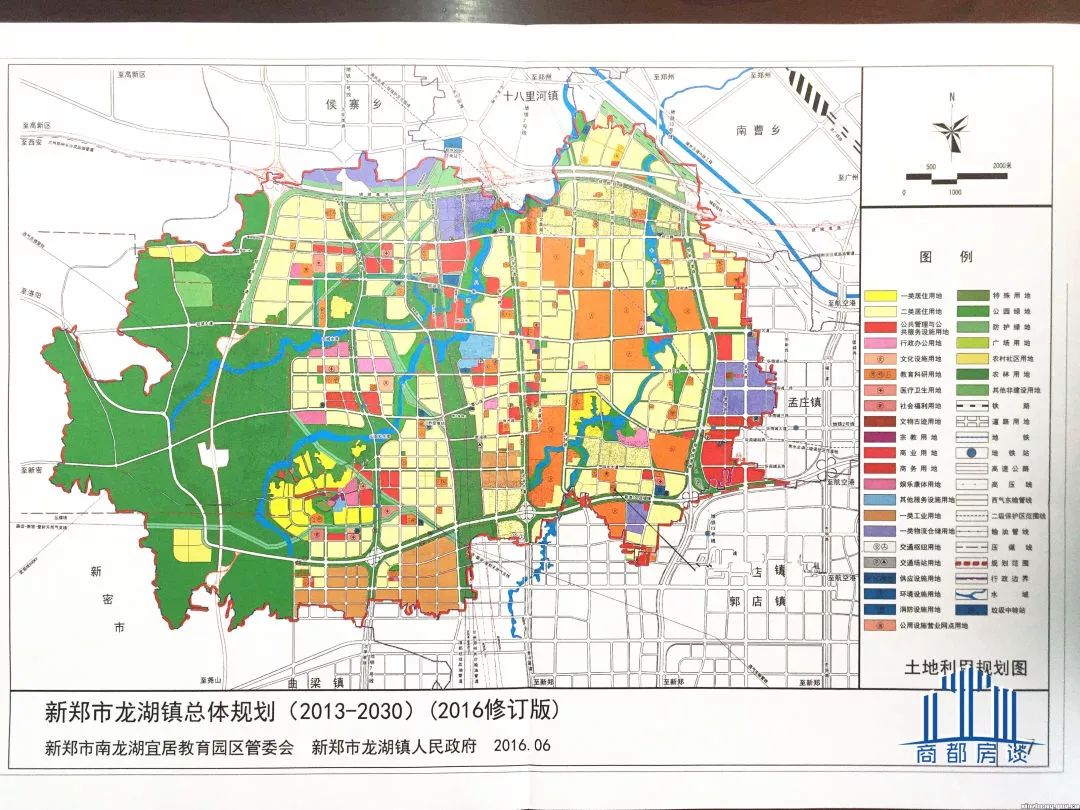Click the map scale bar
The width and height of the screenshot is (1080, 810).
click(x=956, y=178)
